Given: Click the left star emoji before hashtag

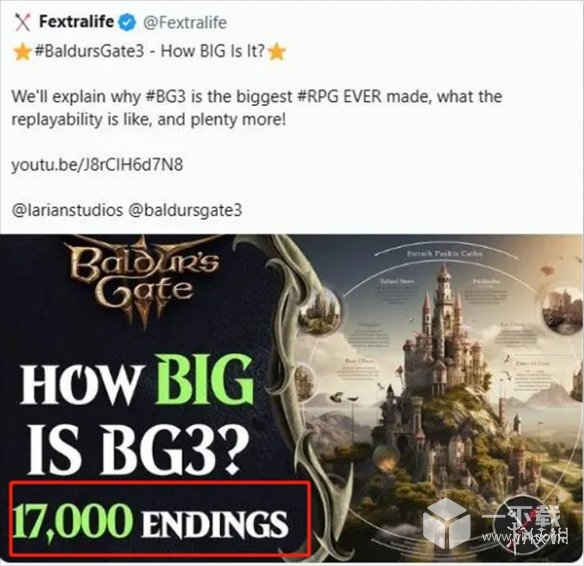Looking at the screenshot, I should tap(22, 51).
